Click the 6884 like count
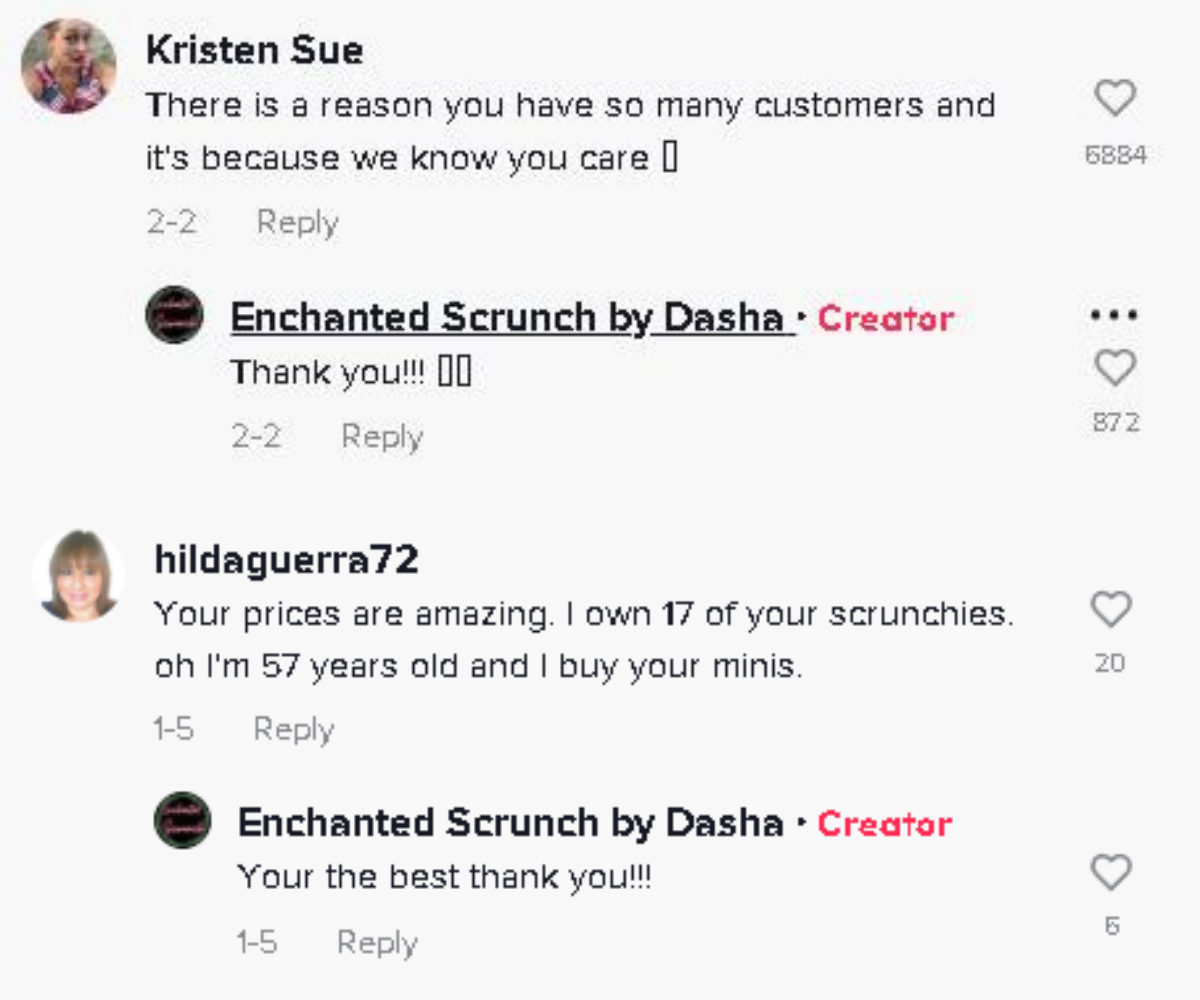 1115,155
